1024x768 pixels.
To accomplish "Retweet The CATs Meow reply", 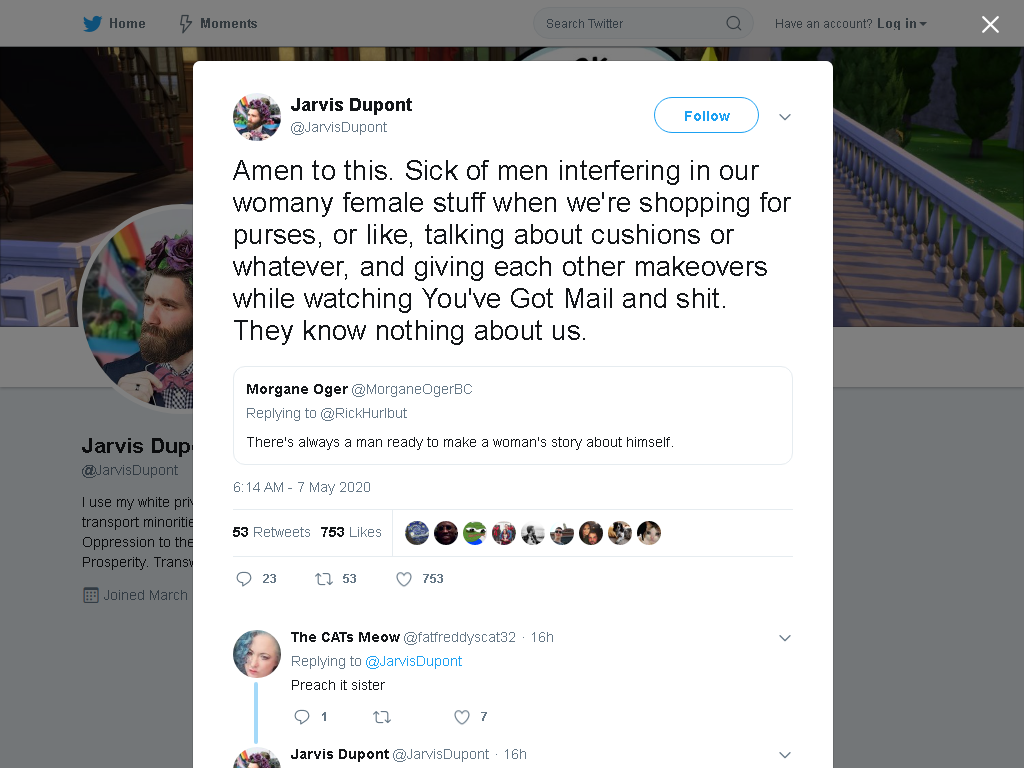I will pos(382,717).
